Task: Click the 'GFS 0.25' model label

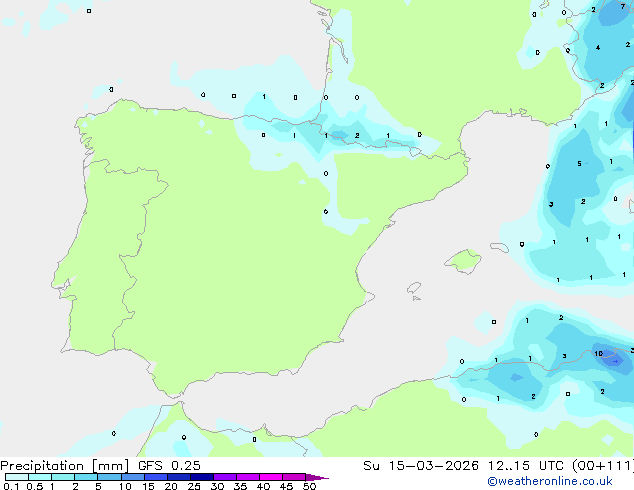Action: [169, 466]
